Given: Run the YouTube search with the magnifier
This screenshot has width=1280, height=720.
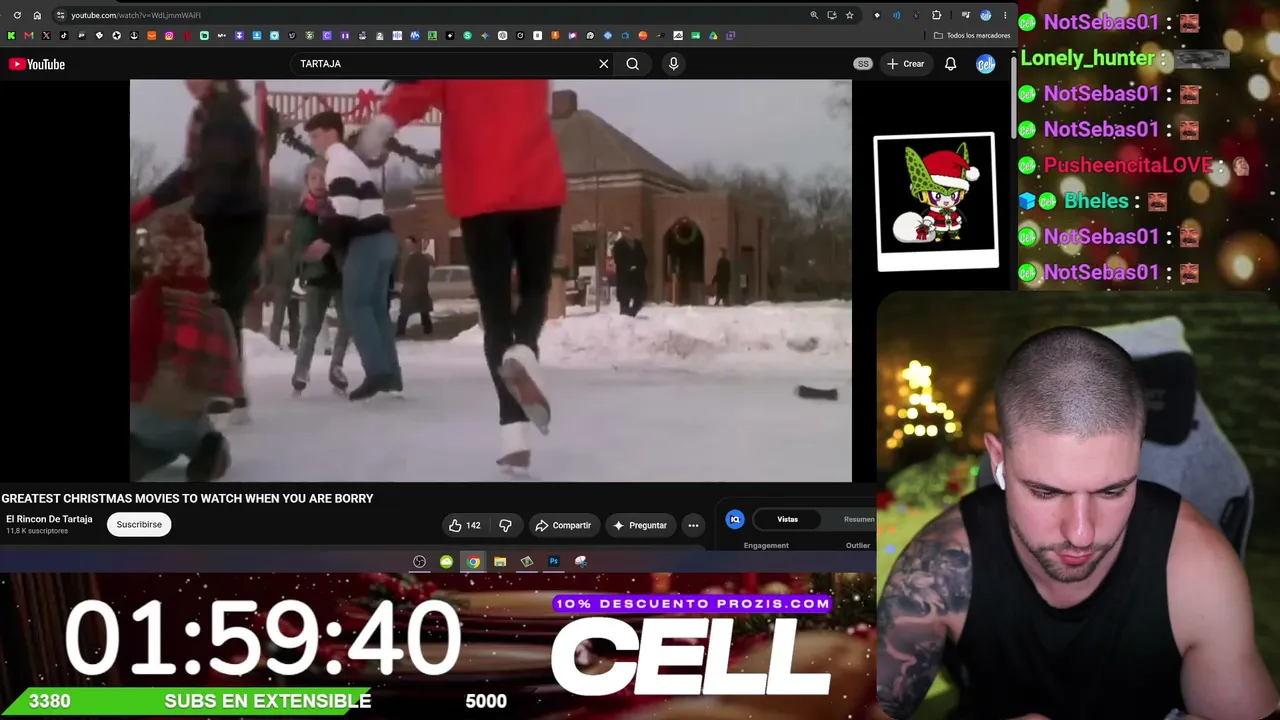Looking at the screenshot, I should point(633,64).
